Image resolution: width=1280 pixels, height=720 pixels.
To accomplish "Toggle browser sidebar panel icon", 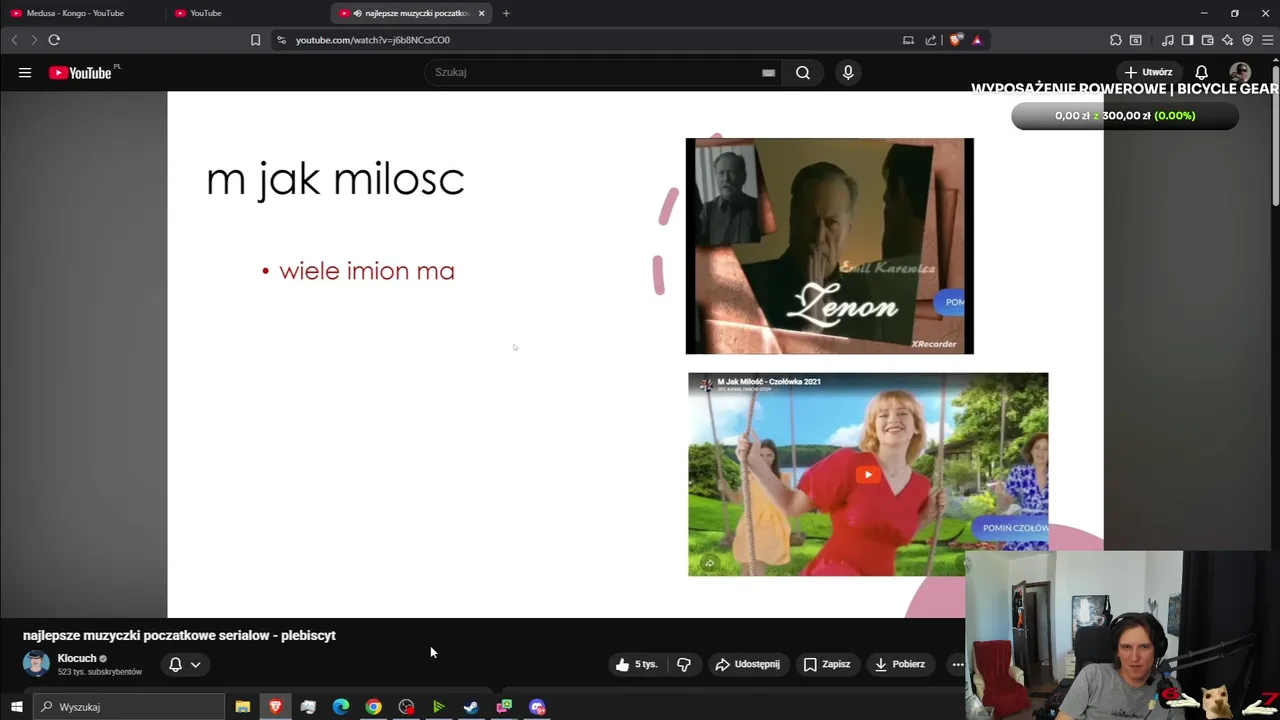I will pos(1187,40).
